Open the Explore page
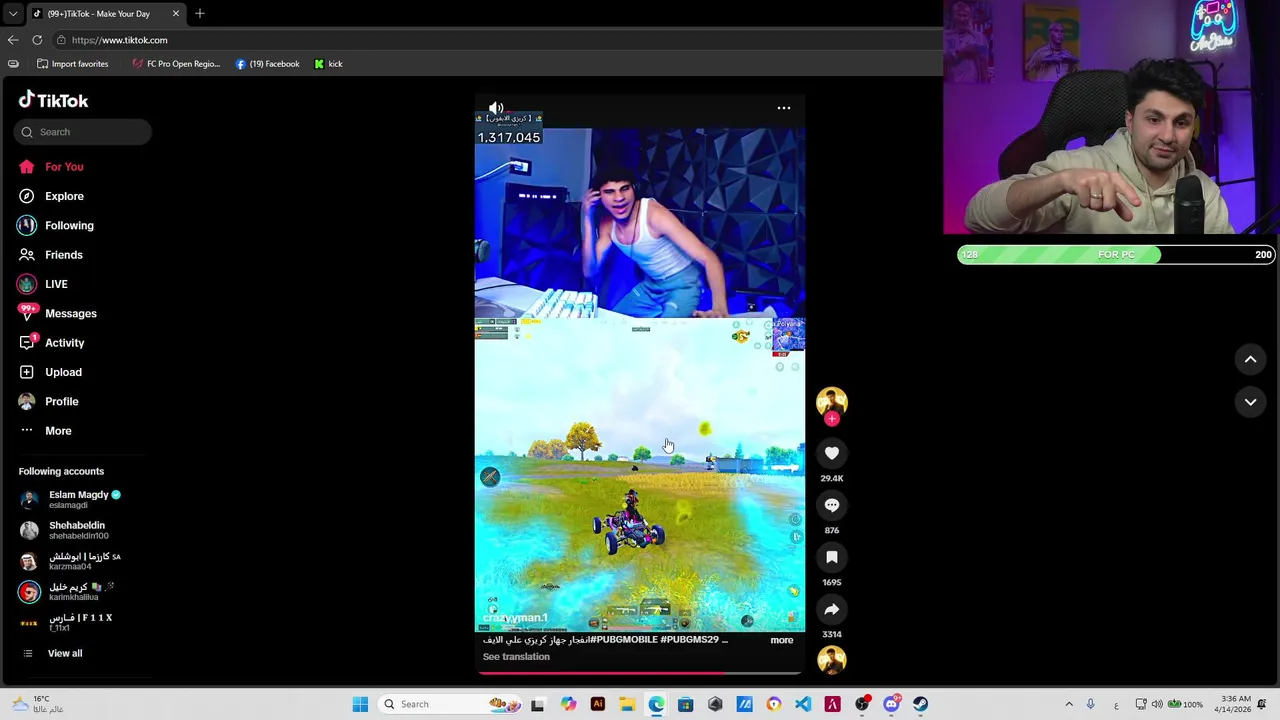Image resolution: width=1280 pixels, height=720 pixels. pos(64,196)
